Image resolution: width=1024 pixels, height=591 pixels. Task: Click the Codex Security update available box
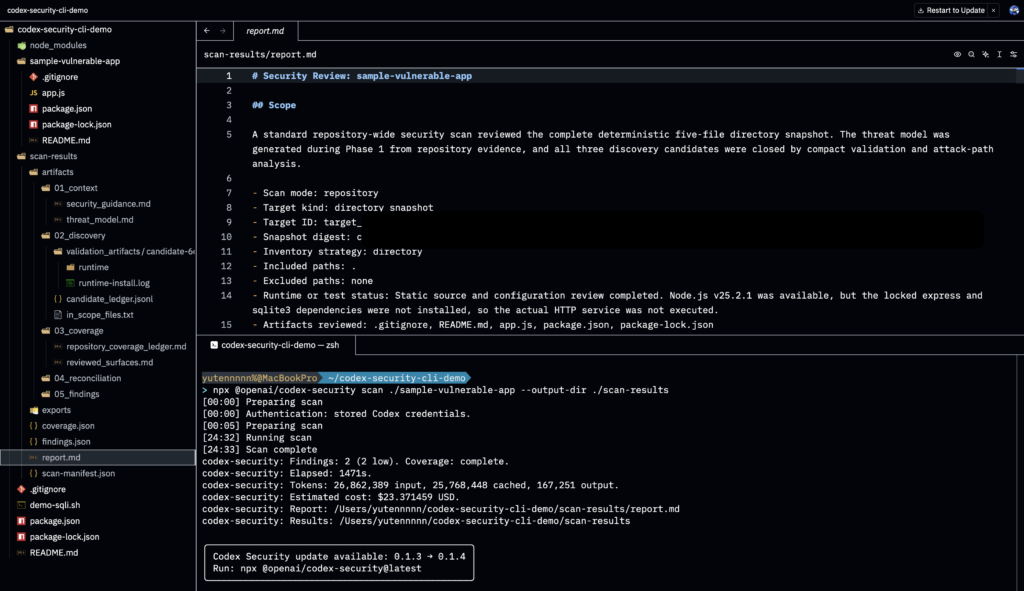(x=339, y=562)
